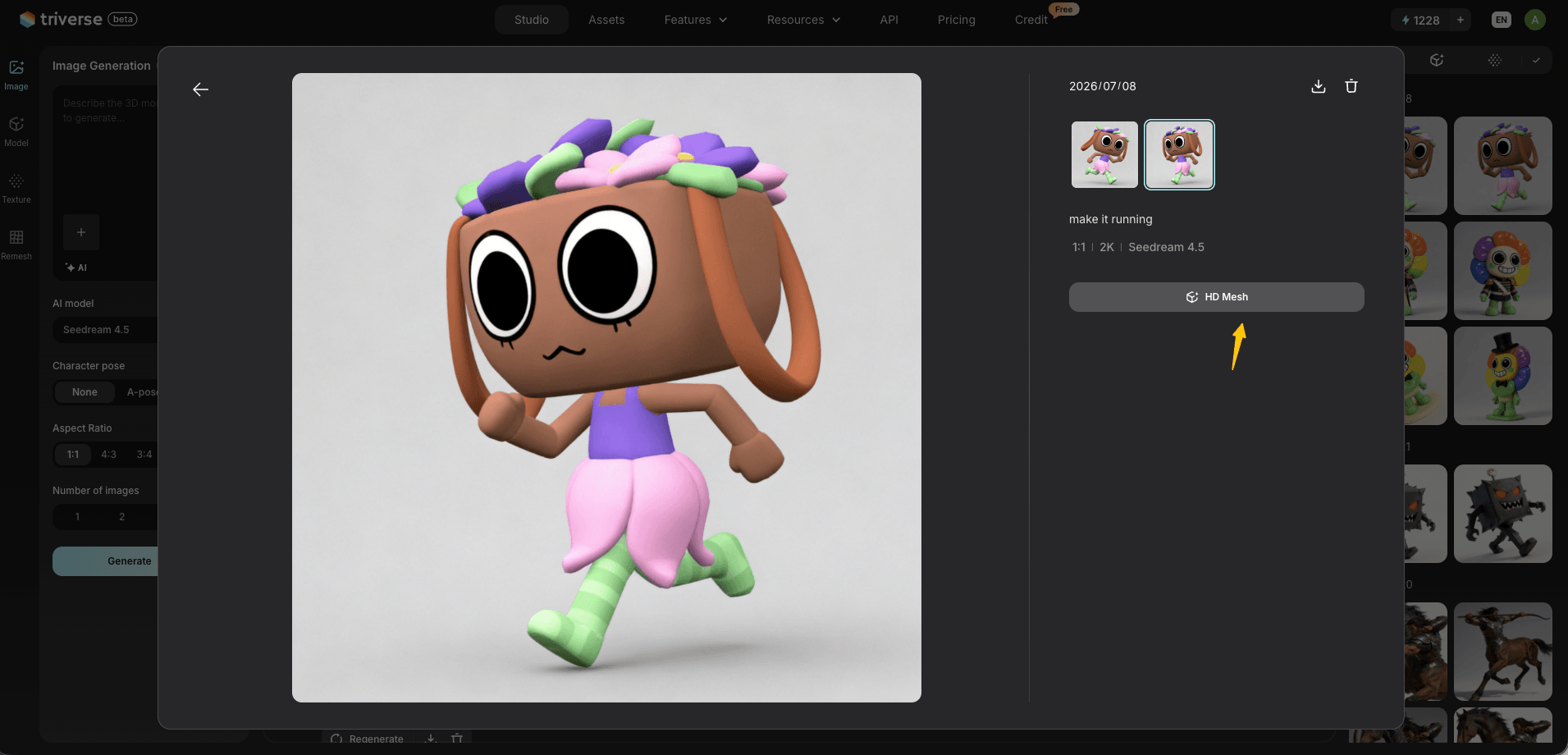Open the Seedream 4.5 AI model selector
Screen dimensions: 1568x755
(x=105, y=330)
